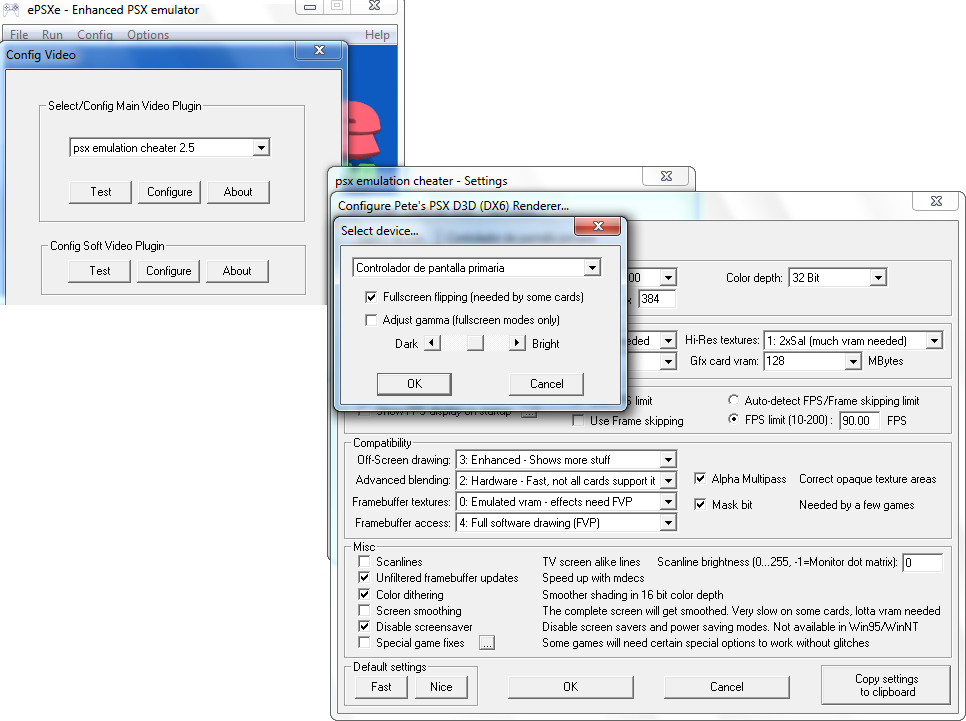Open the Off-Screen drawing dropdown
The height and width of the screenshot is (721, 966).
(x=668, y=460)
